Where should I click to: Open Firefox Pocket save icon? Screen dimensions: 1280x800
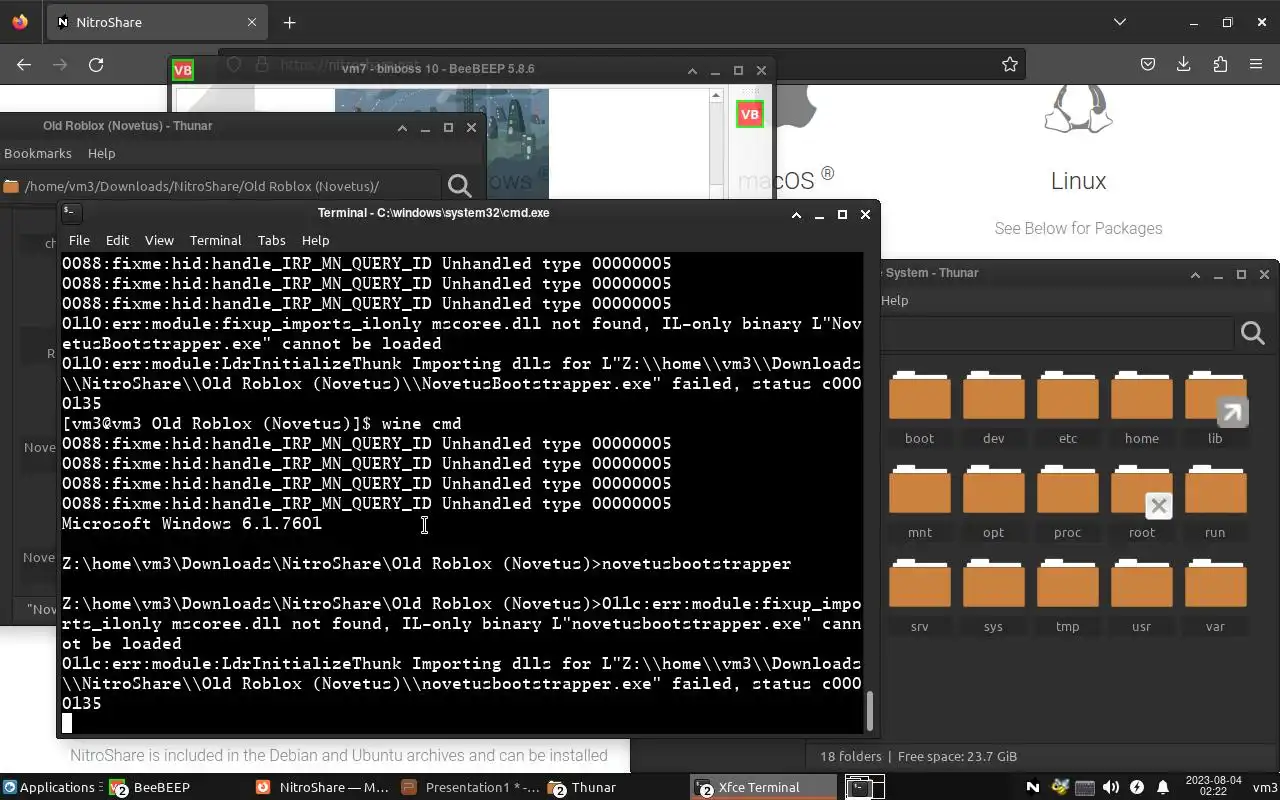[x=1148, y=65]
